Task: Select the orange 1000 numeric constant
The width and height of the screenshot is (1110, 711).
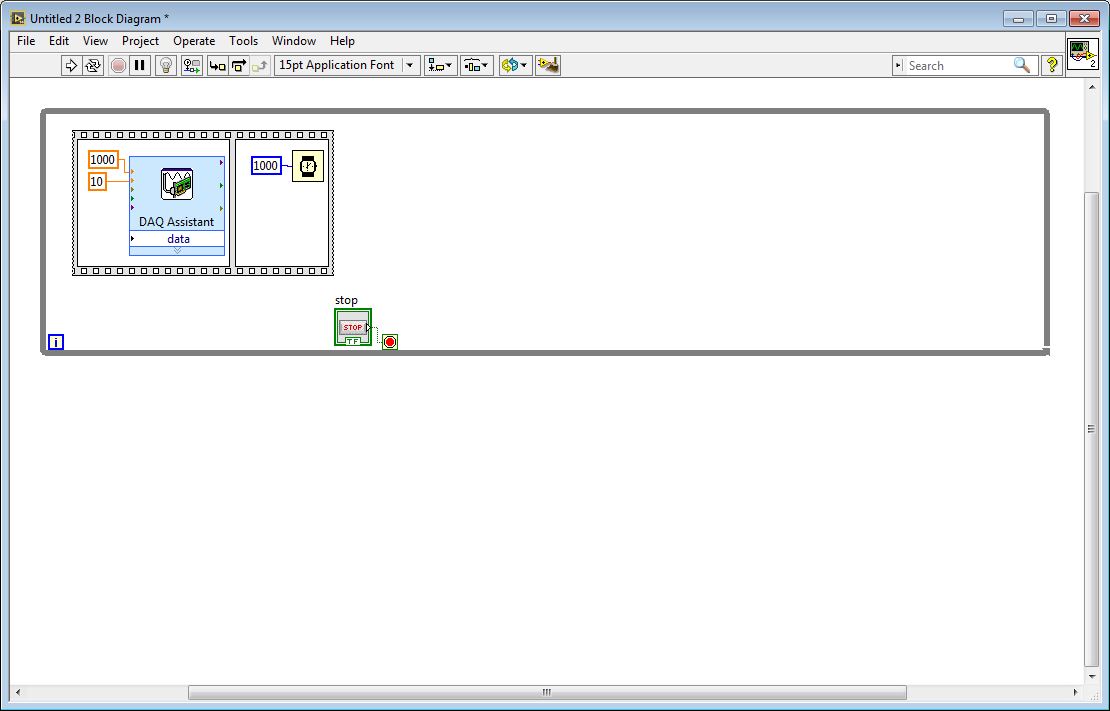Action: click(103, 160)
